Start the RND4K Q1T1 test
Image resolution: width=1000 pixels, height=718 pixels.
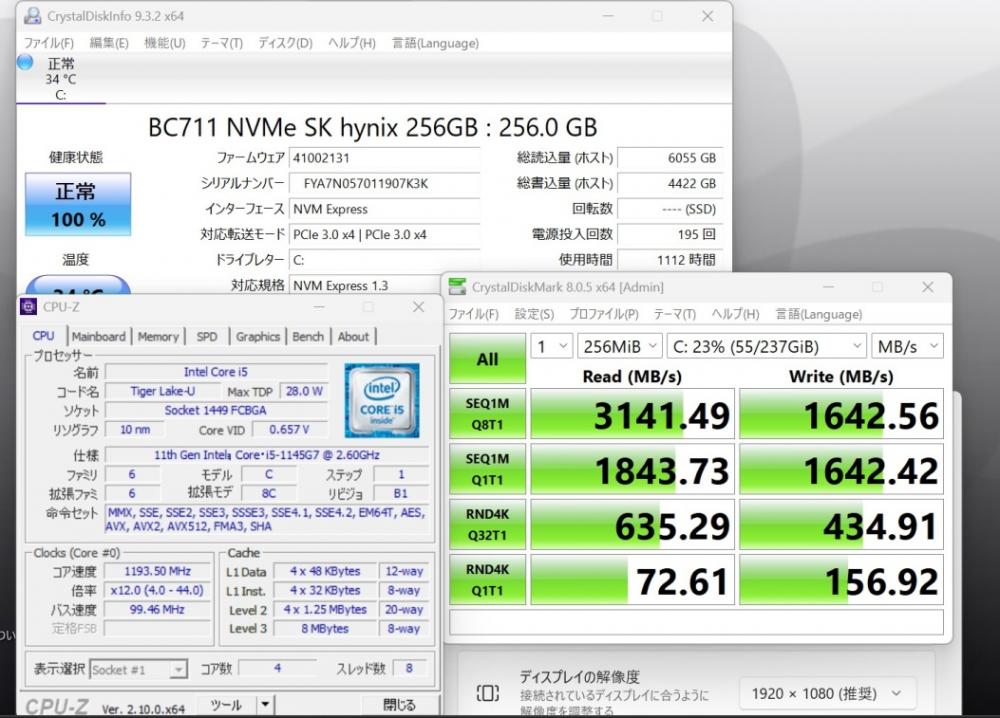(x=487, y=580)
